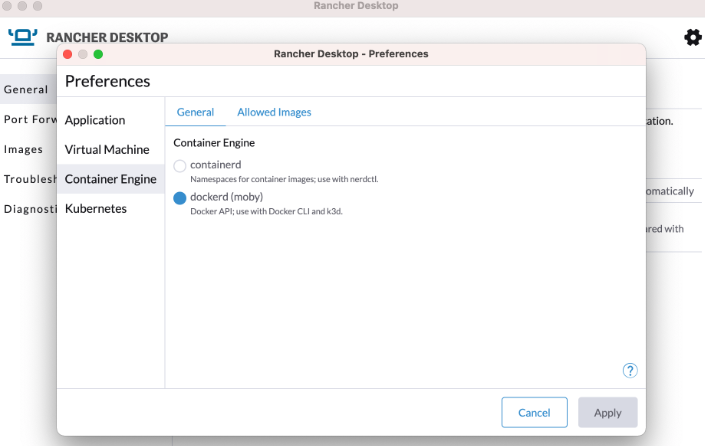Open Port Forwarding in main window sidebar
The height and width of the screenshot is (446, 705).
tap(28, 119)
